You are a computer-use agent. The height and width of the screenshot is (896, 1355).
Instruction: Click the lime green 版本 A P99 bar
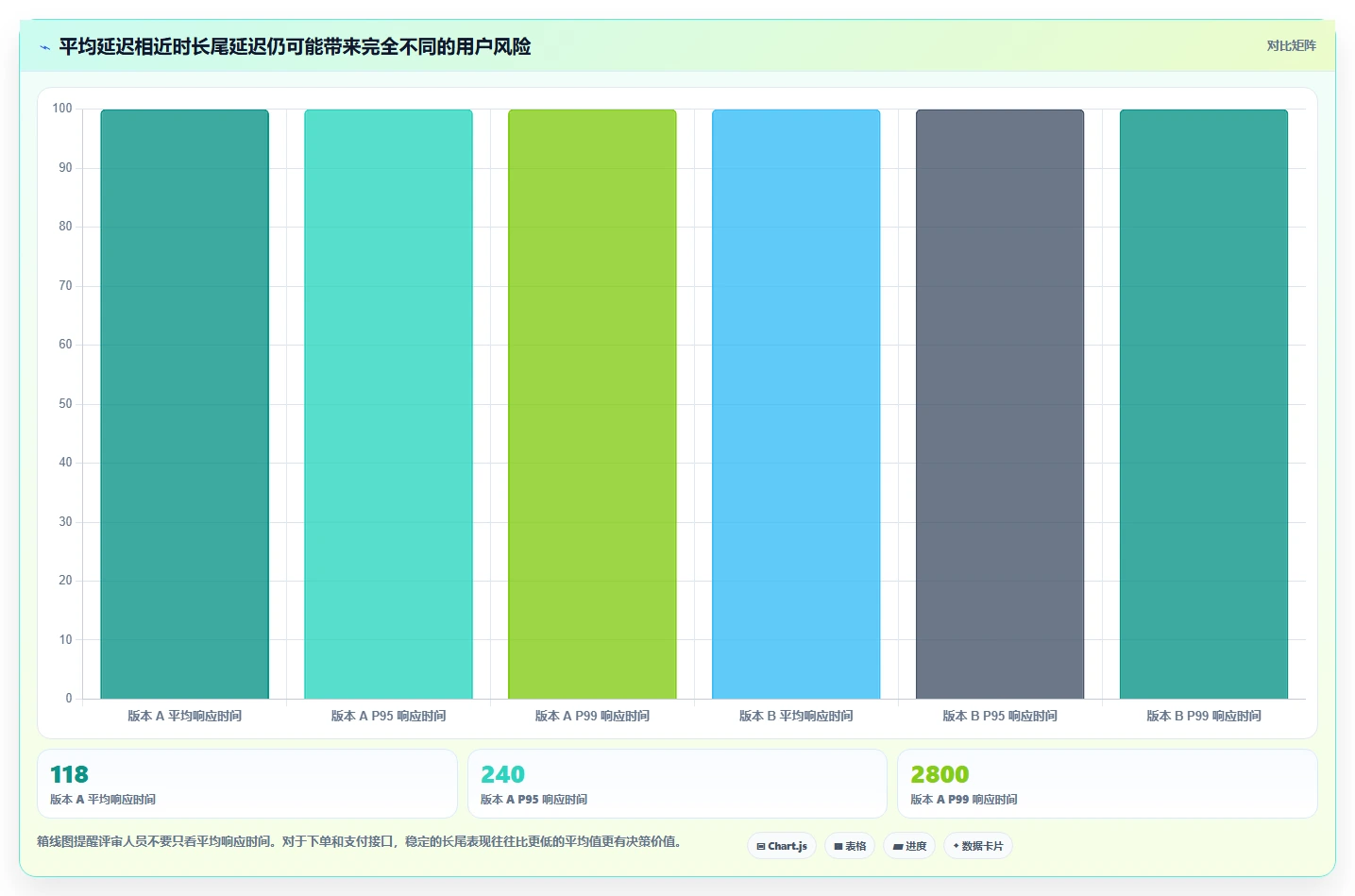[x=593, y=404]
